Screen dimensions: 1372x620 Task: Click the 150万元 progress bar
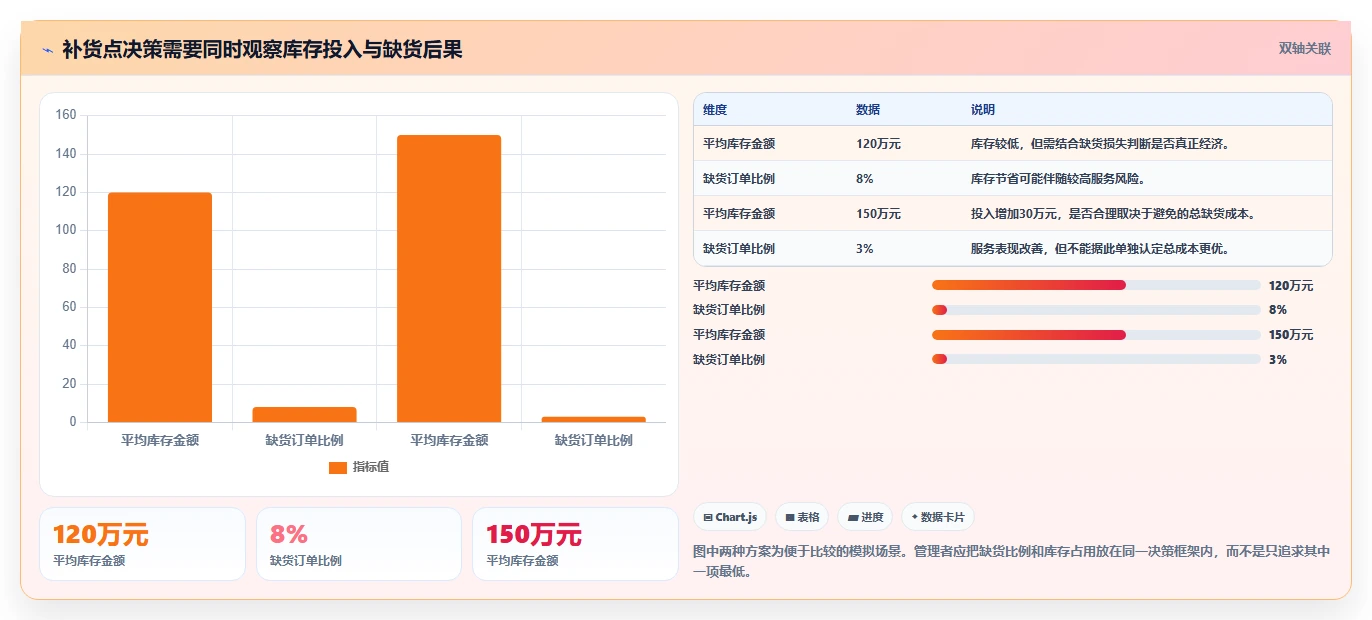click(1096, 335)
